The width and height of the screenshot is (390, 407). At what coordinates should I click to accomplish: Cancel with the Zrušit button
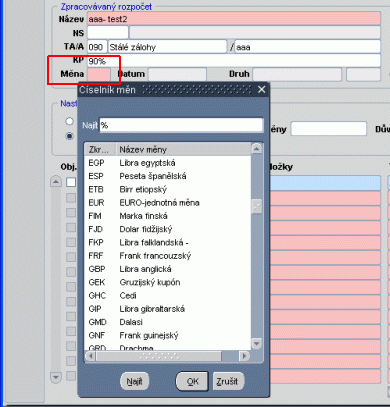pyautogui.click(x=228, y=381)
